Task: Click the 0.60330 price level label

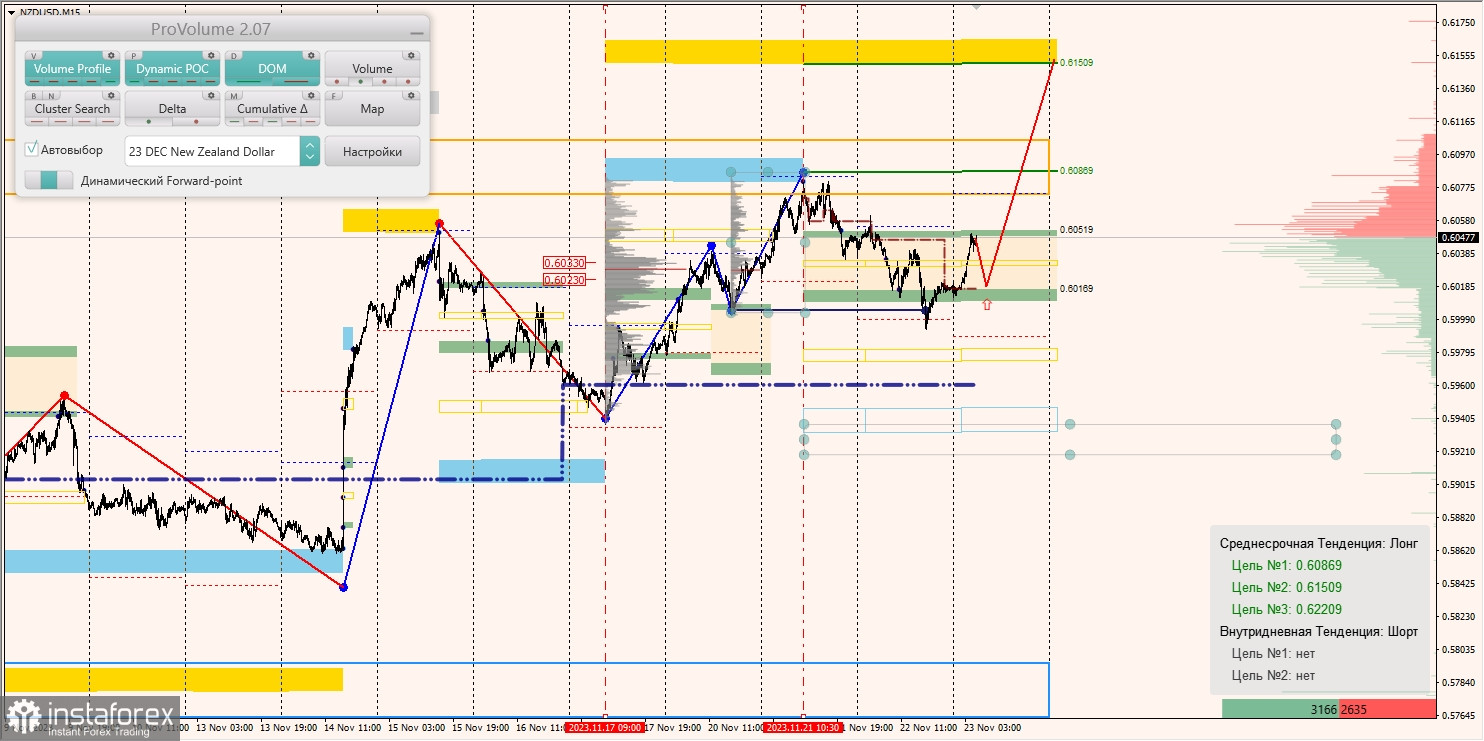Action: 563,263
